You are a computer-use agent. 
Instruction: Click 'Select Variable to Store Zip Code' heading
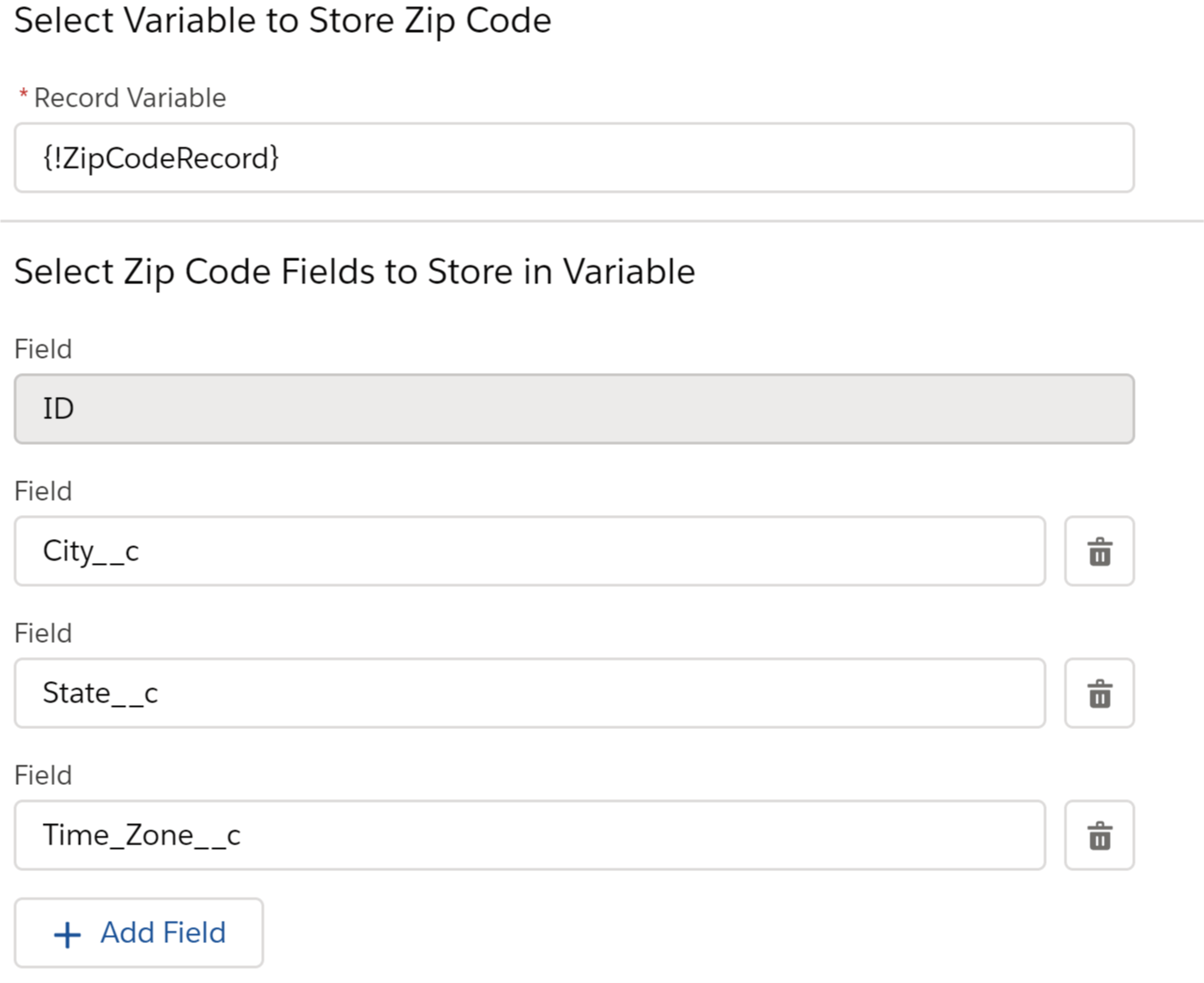[282, 20]
